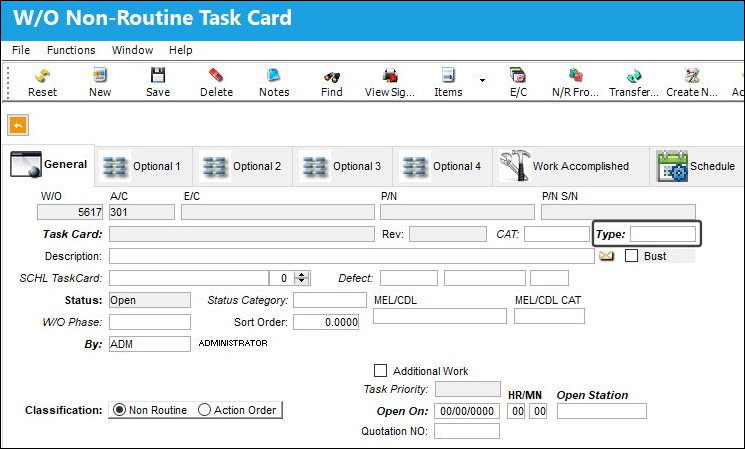This screenshot has height=449, width=745.
Task: Click the Reset toolbar icon
Action: [42, 76]
